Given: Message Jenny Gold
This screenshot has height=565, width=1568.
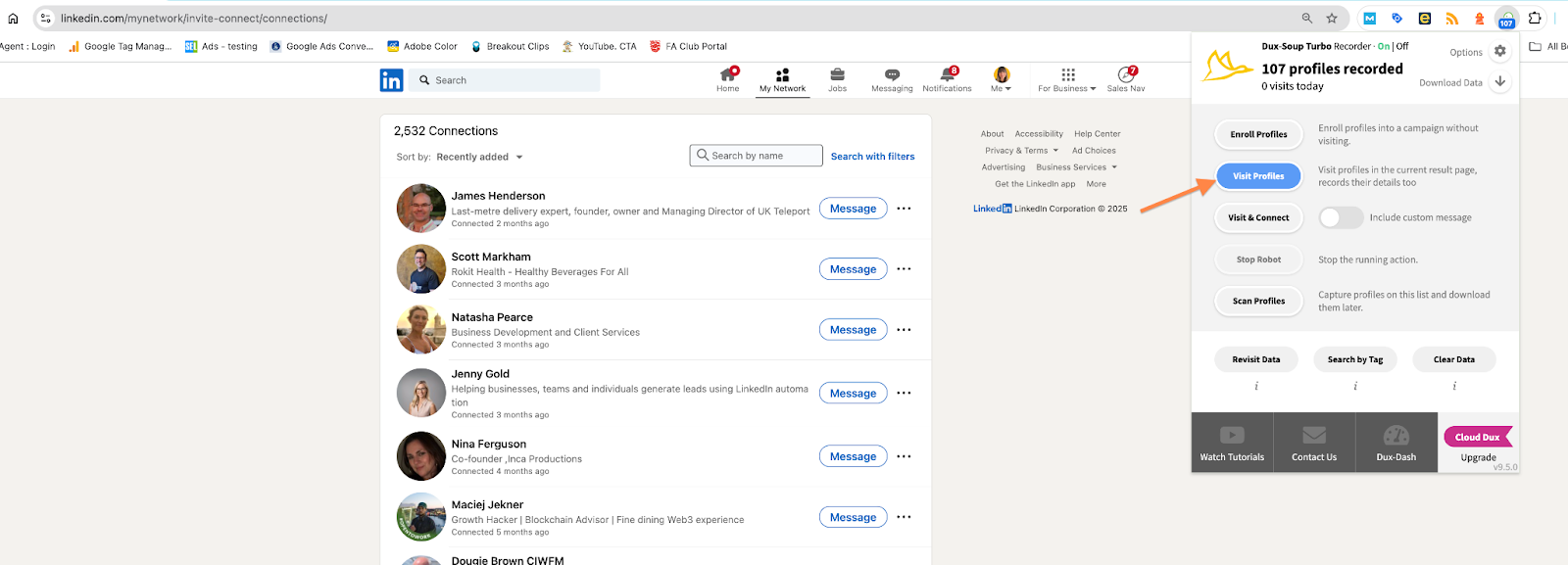Looking at the screenshot, I should (853, 394).
